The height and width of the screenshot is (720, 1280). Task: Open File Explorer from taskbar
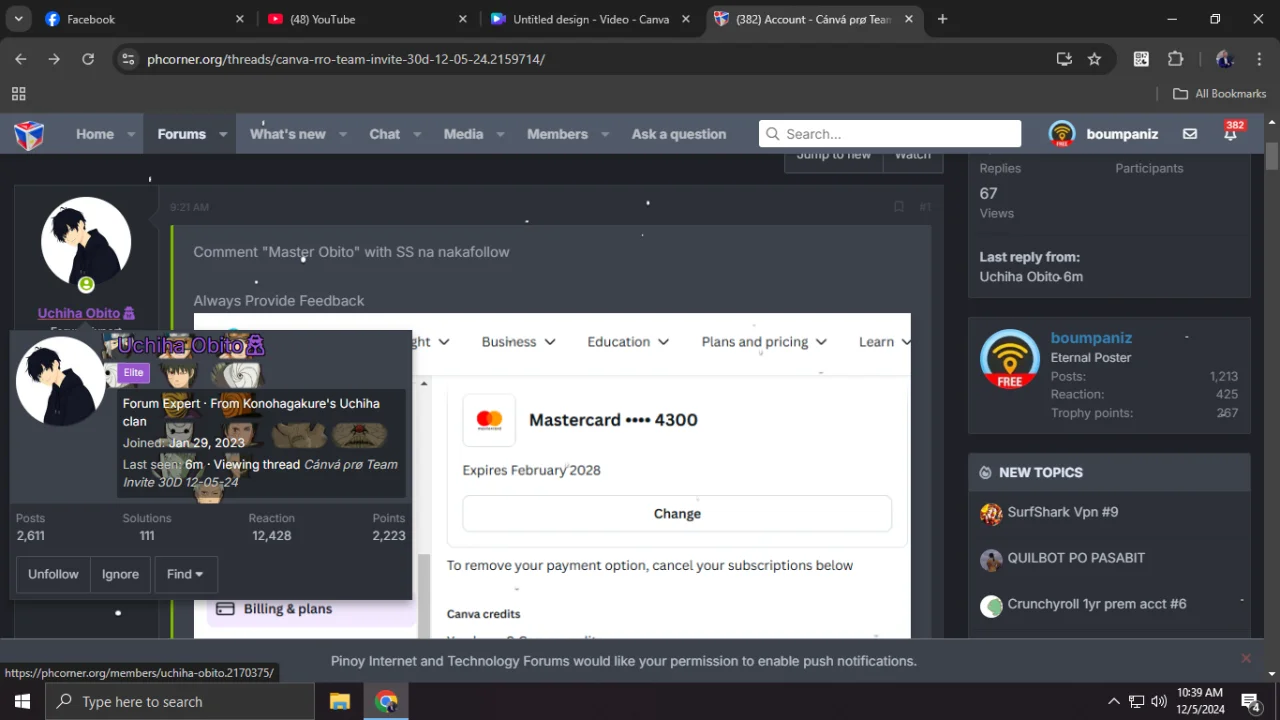click(x=339, y=701)
